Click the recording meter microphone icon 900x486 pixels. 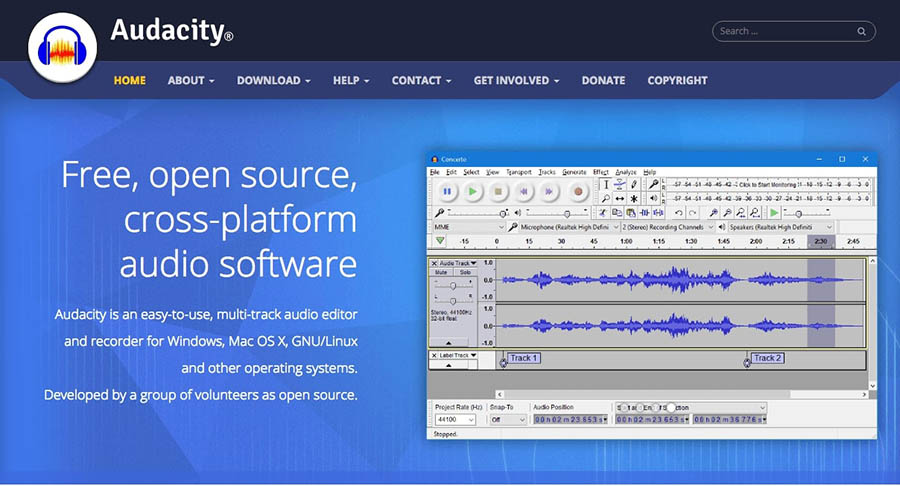(x=653, y=184)
